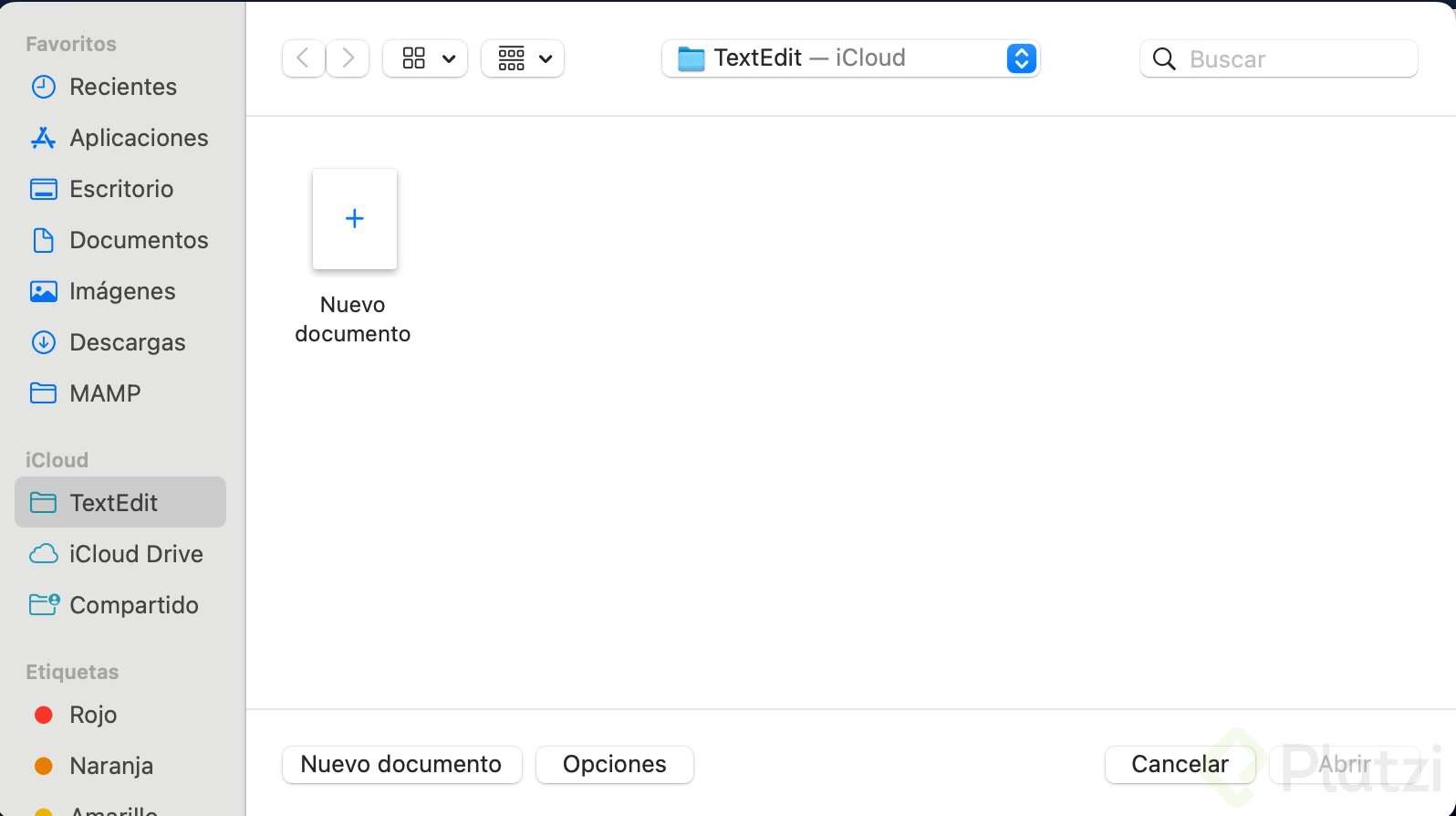Select TextEdit under iCloud in the sidebar
This screenshot has width=1456, height=816.
coord(120,502)
